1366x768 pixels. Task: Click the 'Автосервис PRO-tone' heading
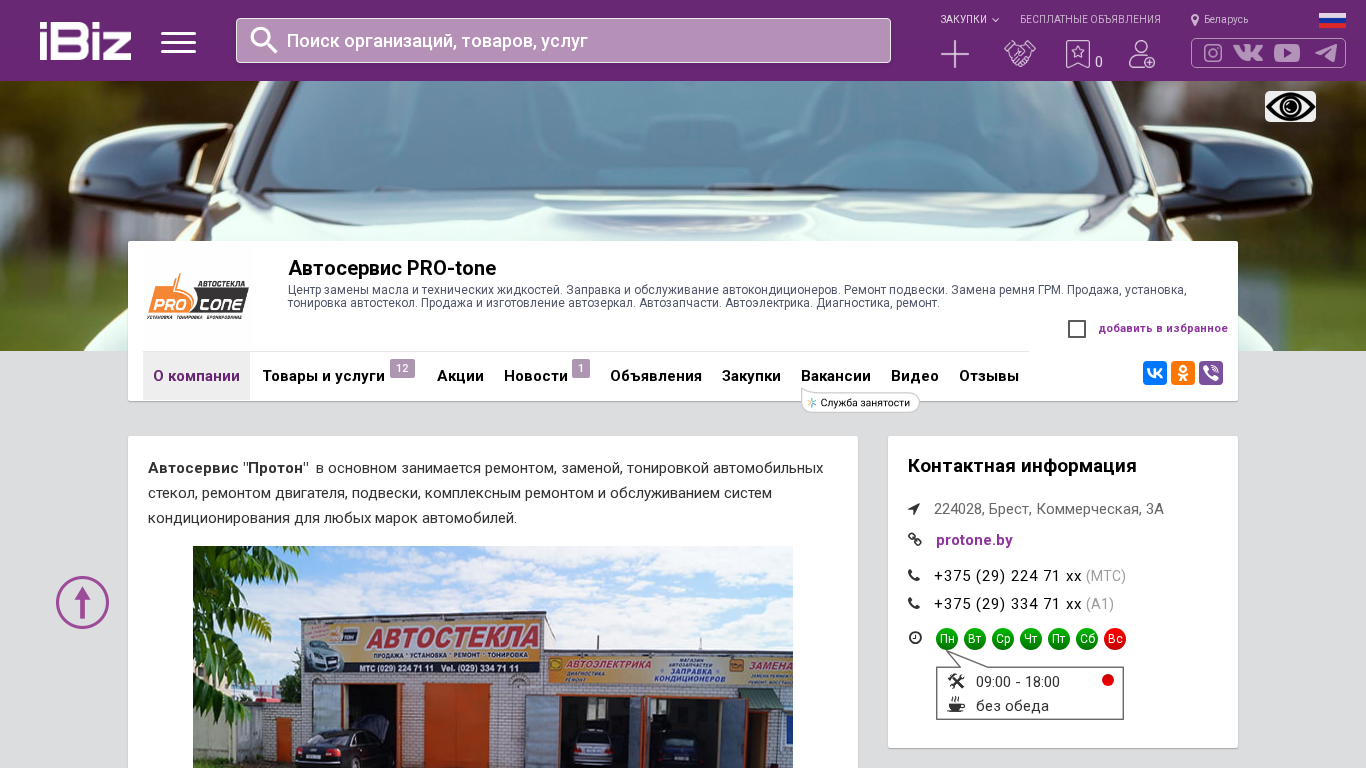coord(392,268)
